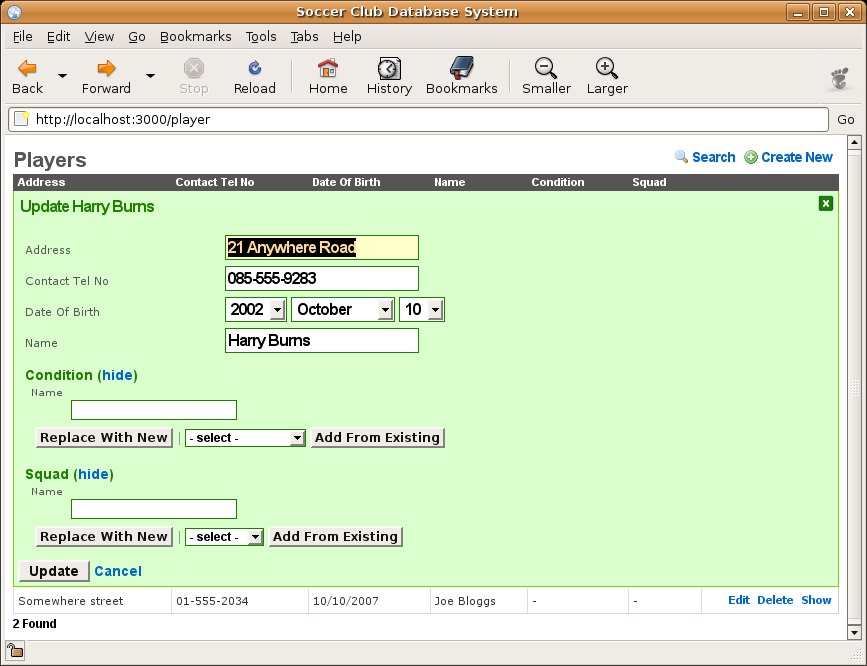Make text larger with the zoom-in icon

(x=606, y=69)
